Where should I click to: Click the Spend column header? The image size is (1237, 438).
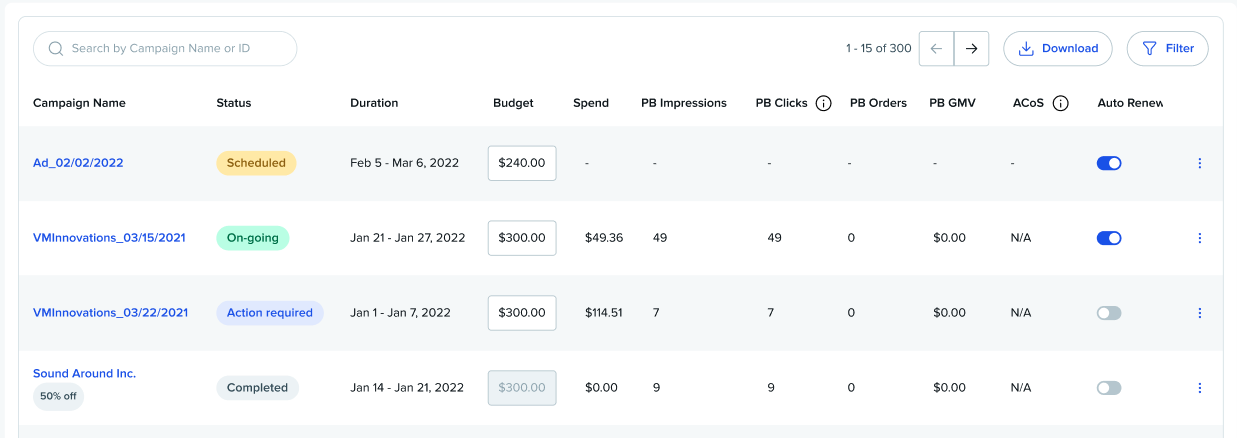(x=590, y=103)
